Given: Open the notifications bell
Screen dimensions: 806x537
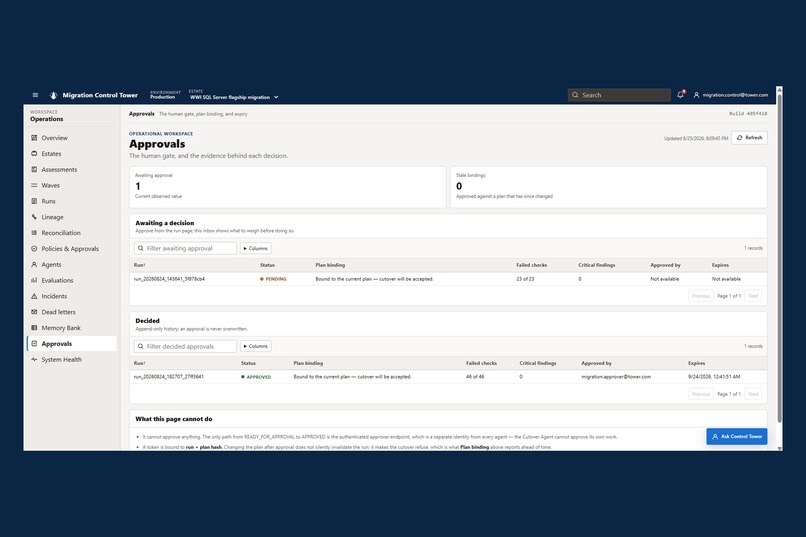Looking at the screenshot, I should coord(681,95).
